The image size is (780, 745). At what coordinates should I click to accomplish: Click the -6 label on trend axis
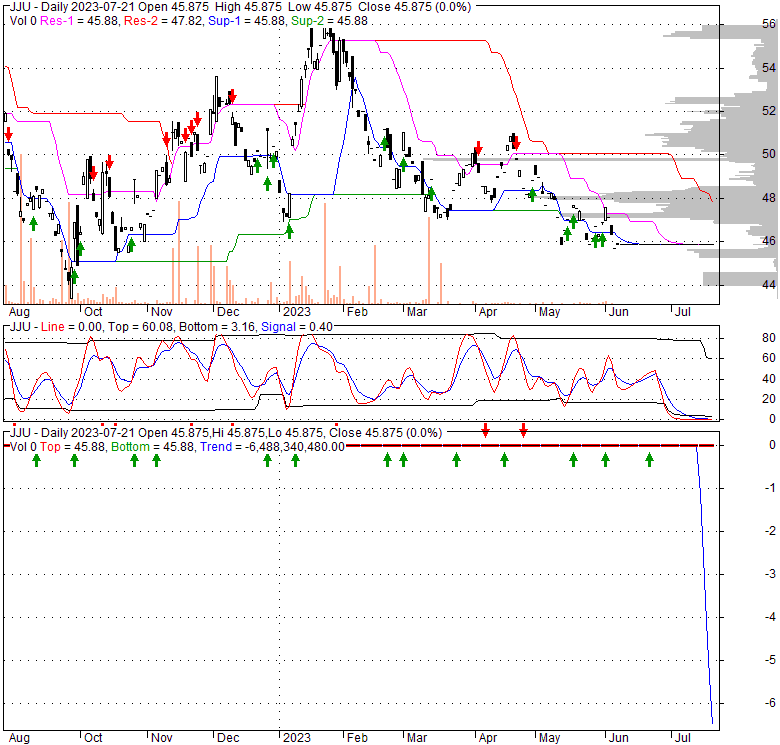point(770,703)
